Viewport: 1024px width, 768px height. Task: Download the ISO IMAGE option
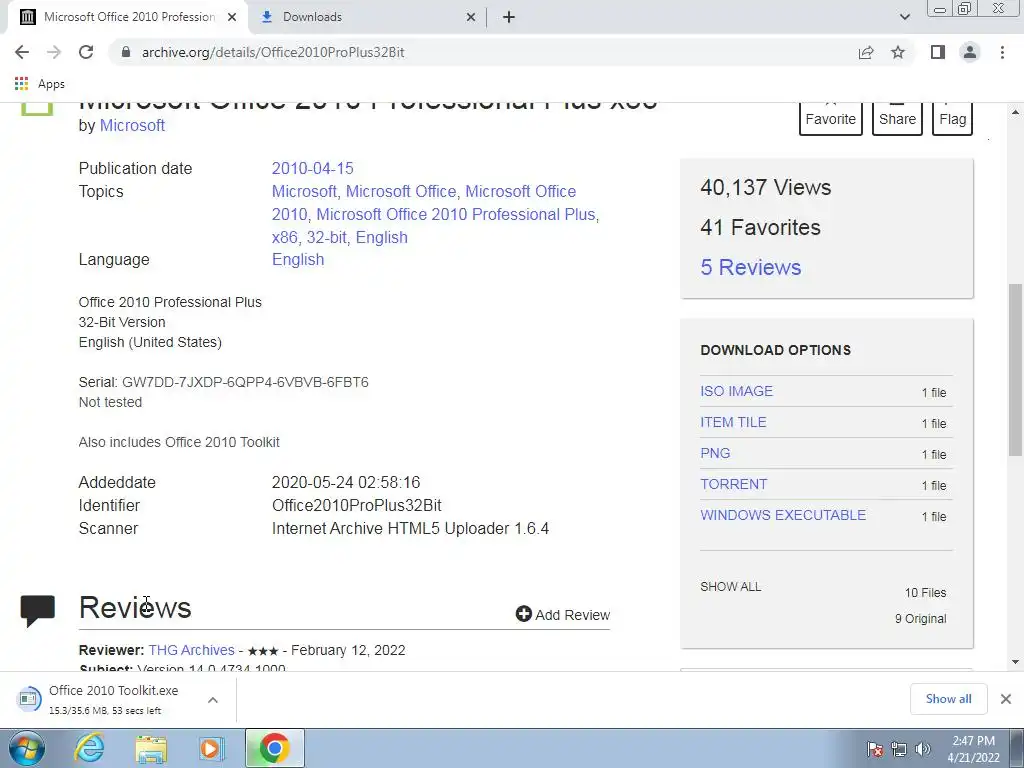736,391
